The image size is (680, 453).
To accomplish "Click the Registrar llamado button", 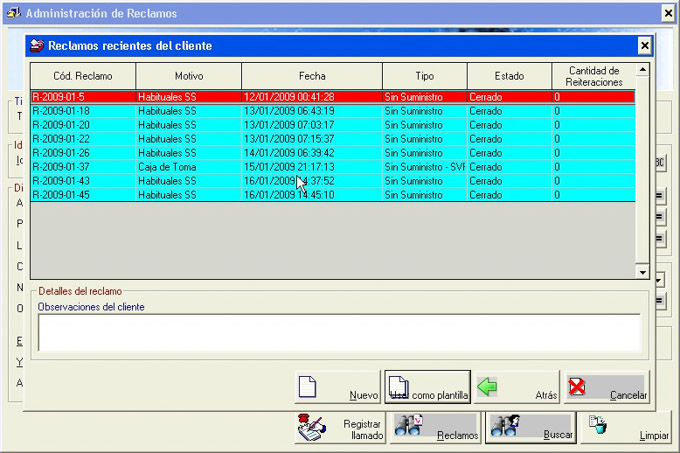I will click(340, 428).
